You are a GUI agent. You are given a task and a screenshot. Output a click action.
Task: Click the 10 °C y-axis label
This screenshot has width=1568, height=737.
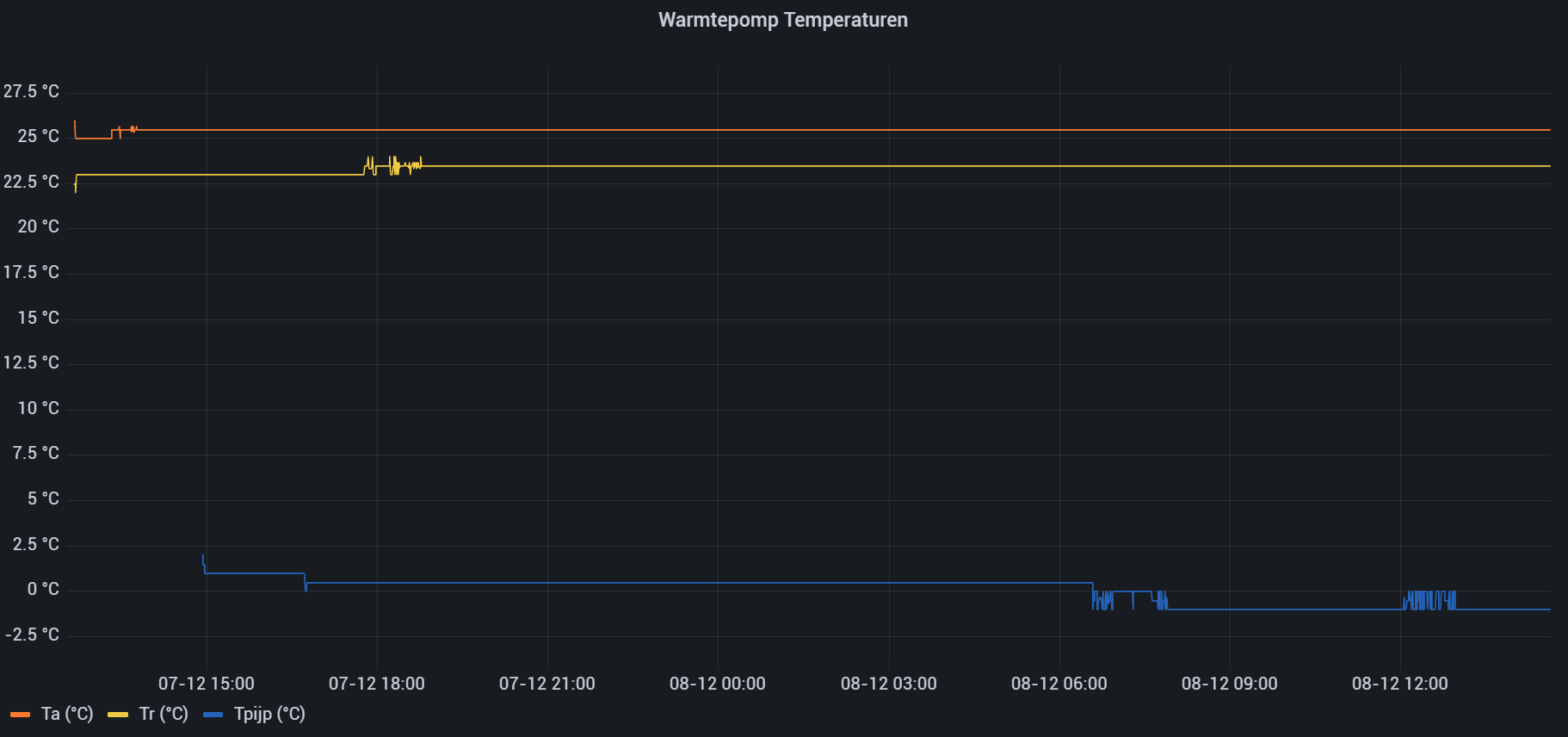(39, 408)
